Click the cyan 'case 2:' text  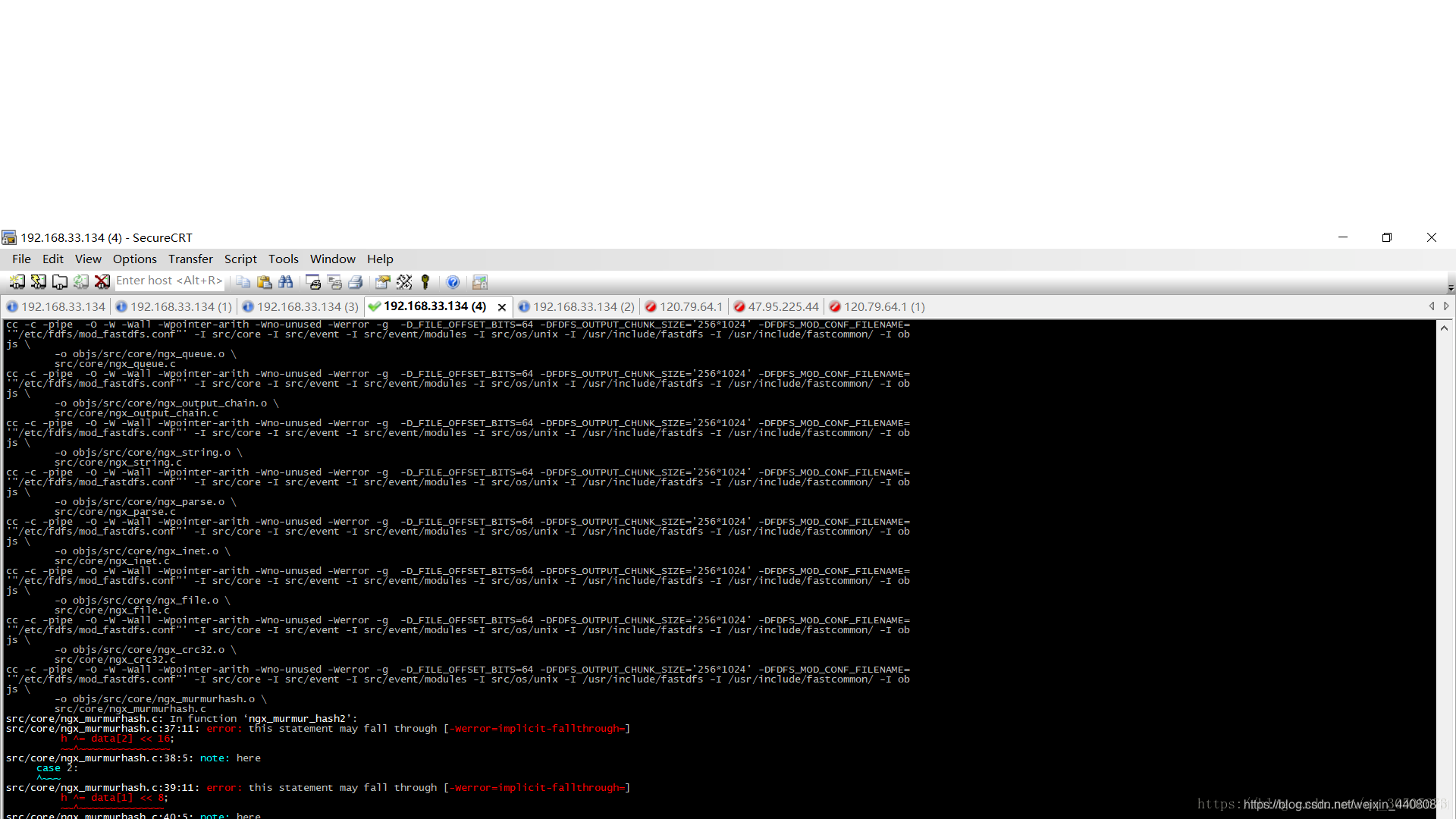pyautogui.click(x=57, y=768)
